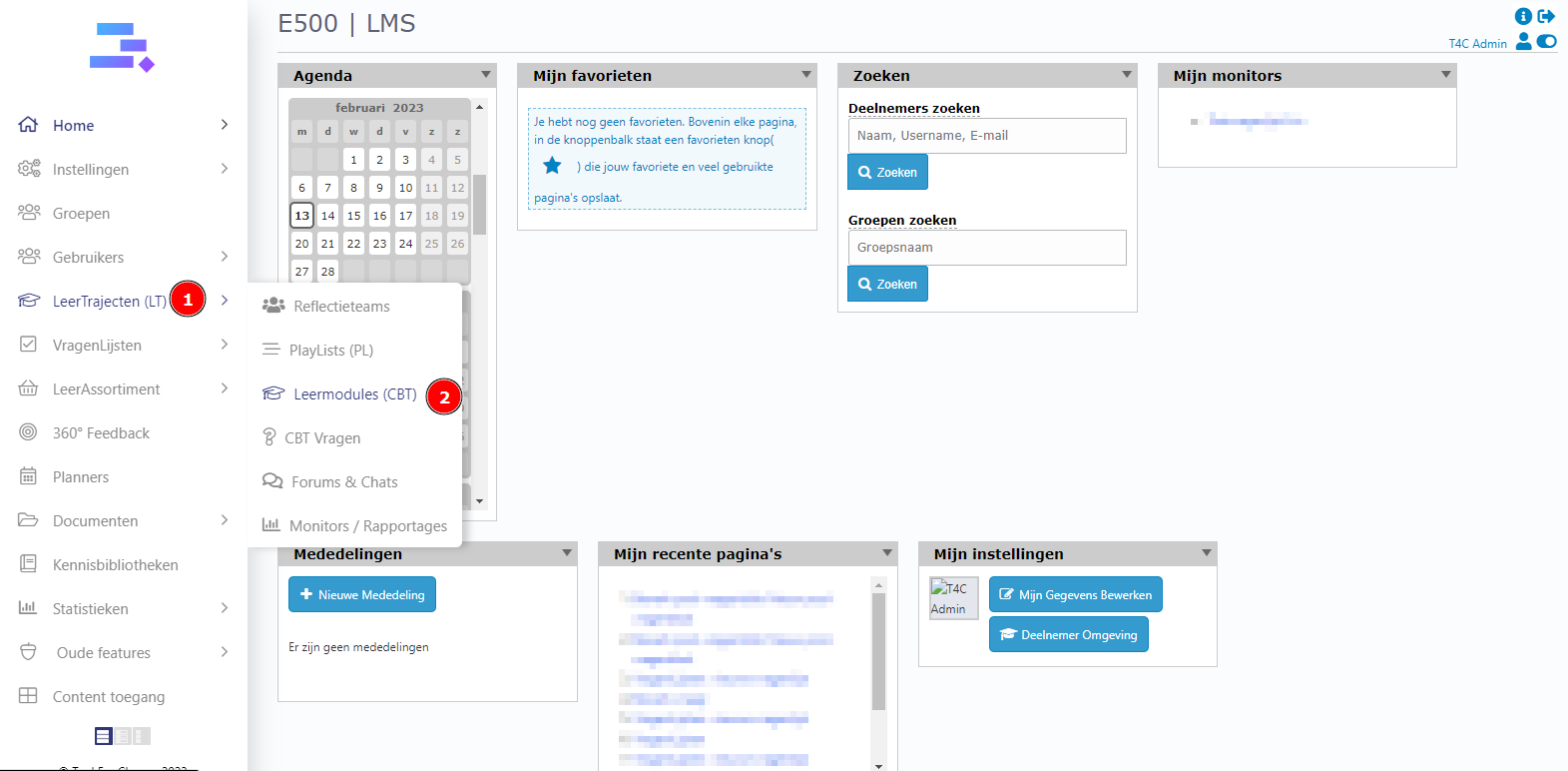Image resolution: width=1568 pixels, height=771 pixels.
Task: Click the Planners calendar icon
Action: (x=28, y=476)
